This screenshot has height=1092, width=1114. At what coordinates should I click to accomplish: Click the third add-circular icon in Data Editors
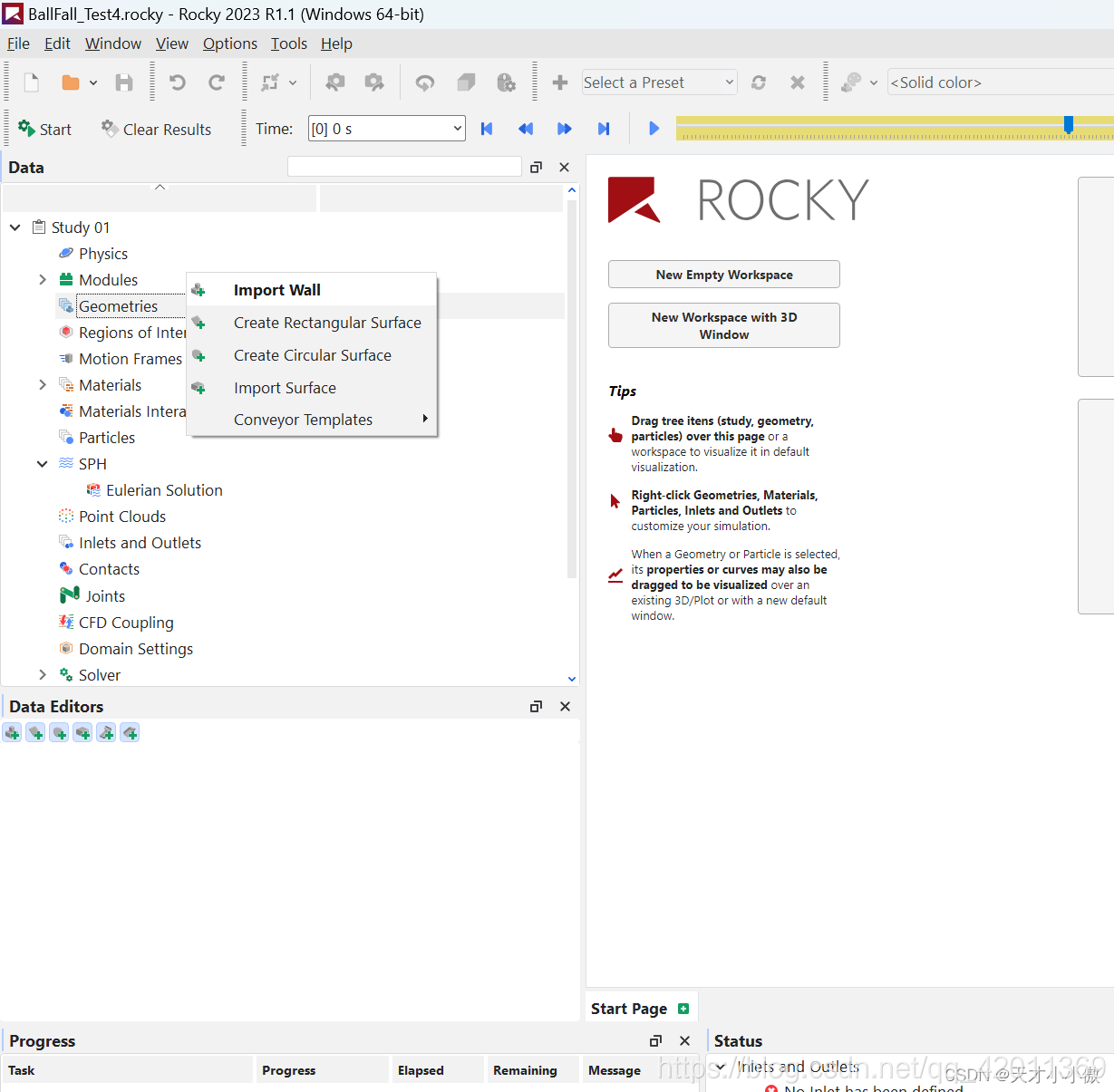coord(59,732)
